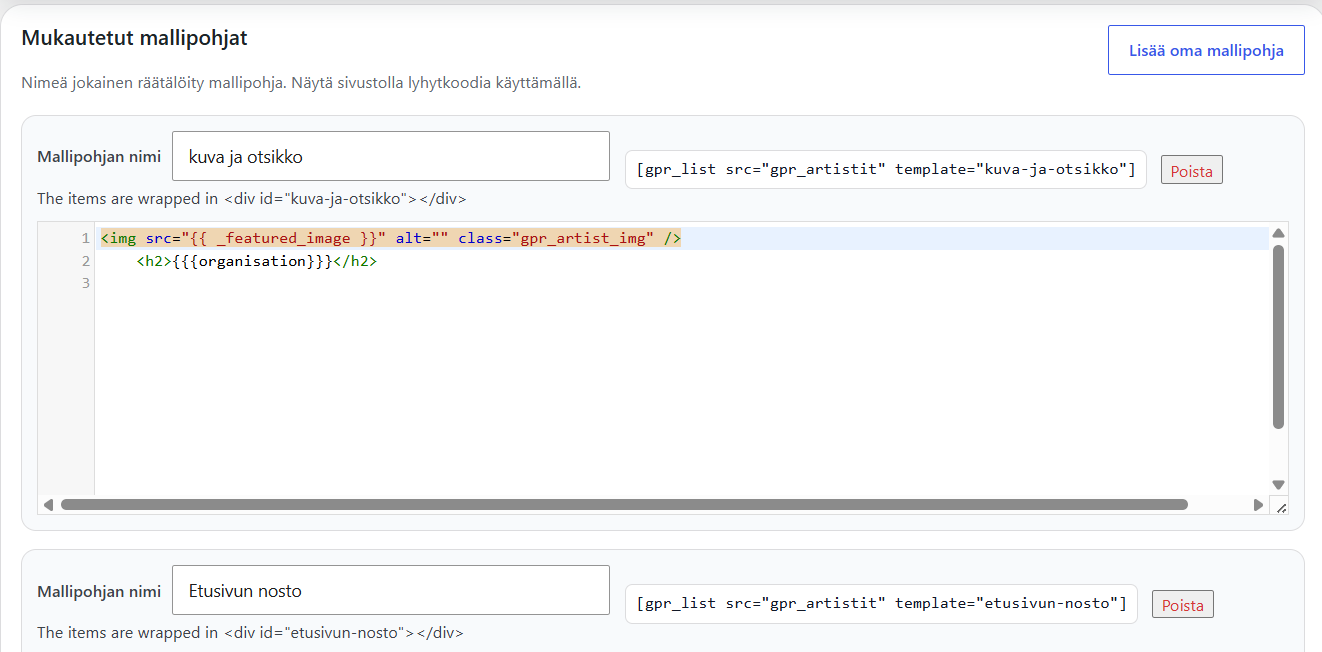Click the horizontal scroll-right arrow

1258,505
